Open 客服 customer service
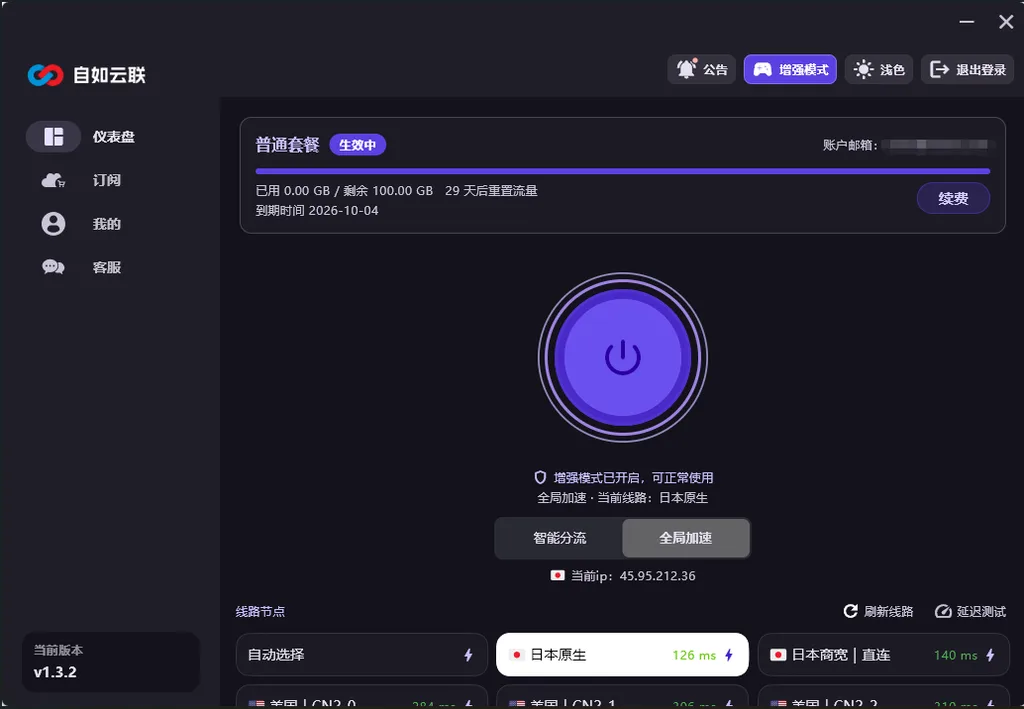Viewport: 1024px width, 709px height. point(82,267)
